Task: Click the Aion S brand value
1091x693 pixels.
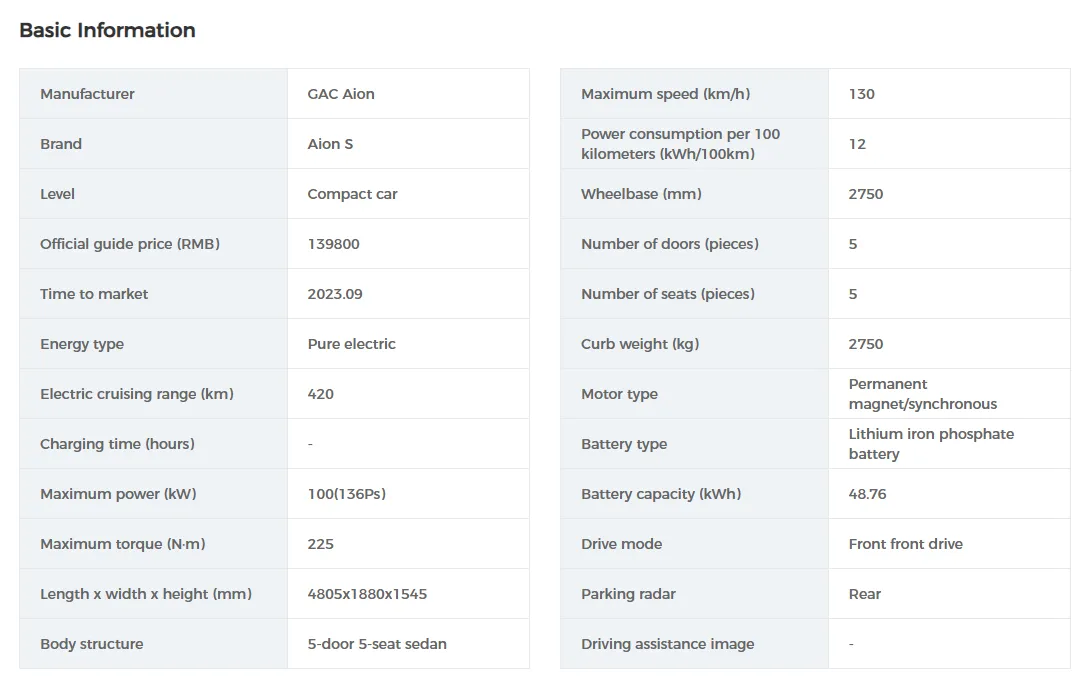Action: [330, 144]
